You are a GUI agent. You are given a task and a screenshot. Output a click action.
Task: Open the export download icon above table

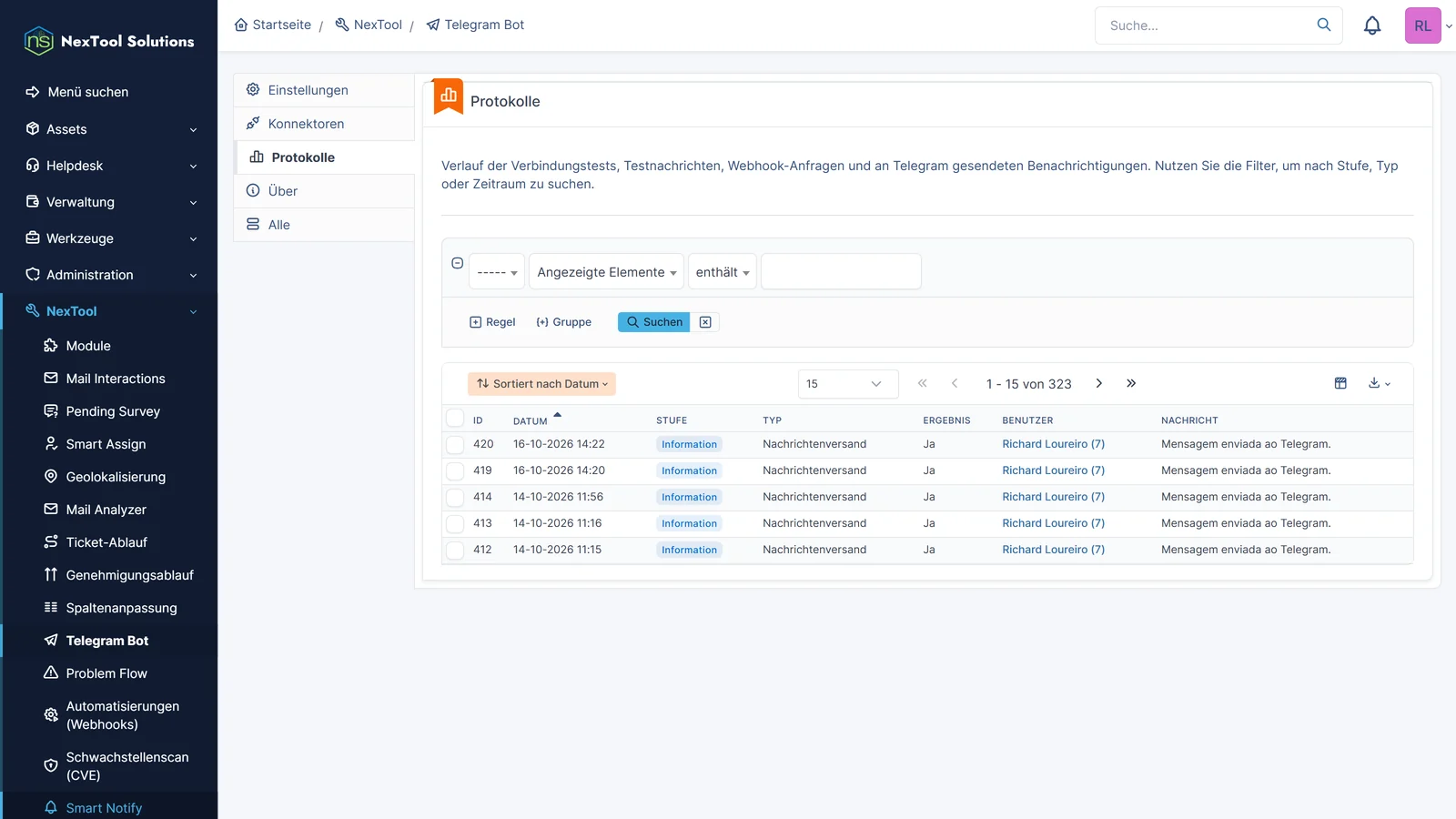1379,383
